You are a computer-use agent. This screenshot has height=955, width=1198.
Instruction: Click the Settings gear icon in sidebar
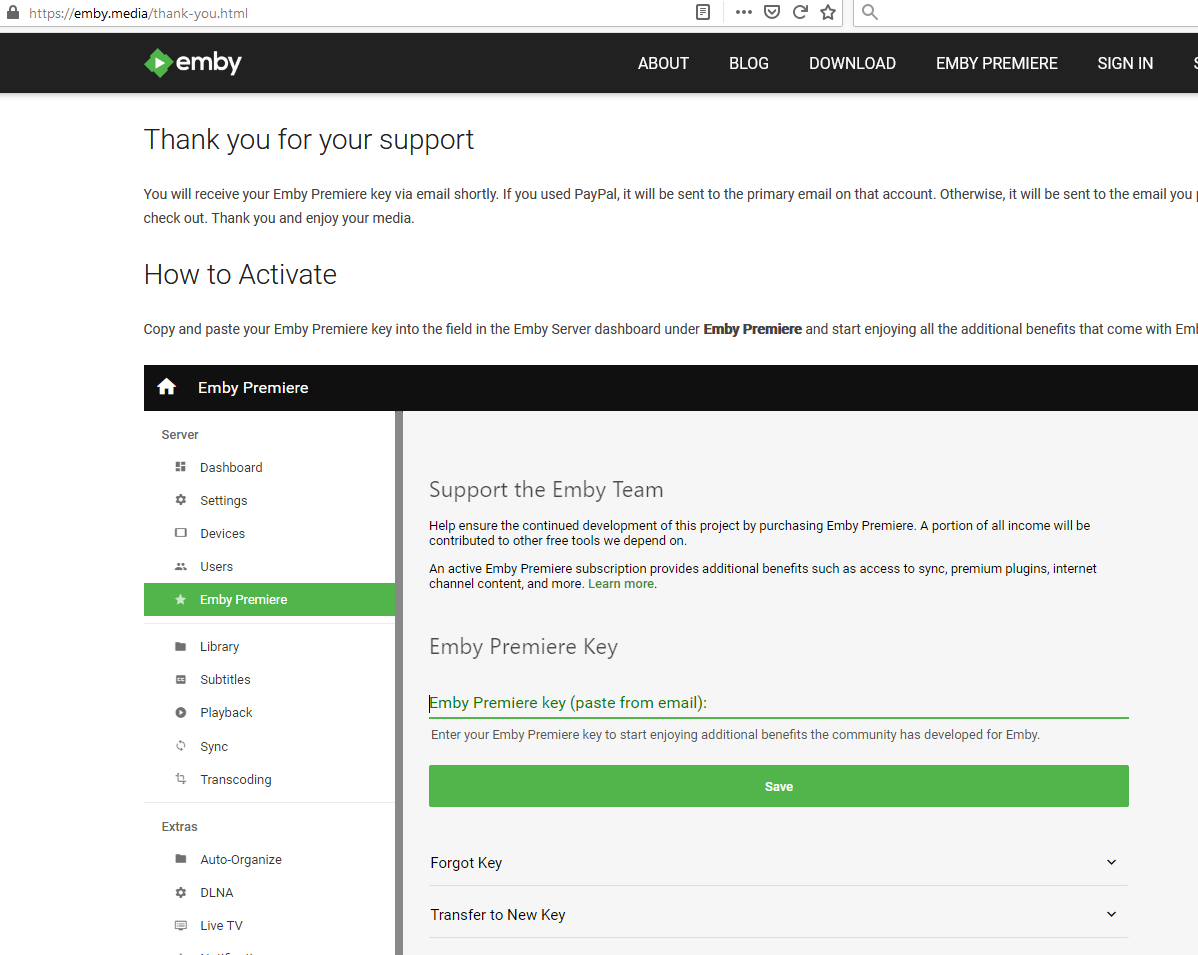pyautogui.click(x=181, y=500)
